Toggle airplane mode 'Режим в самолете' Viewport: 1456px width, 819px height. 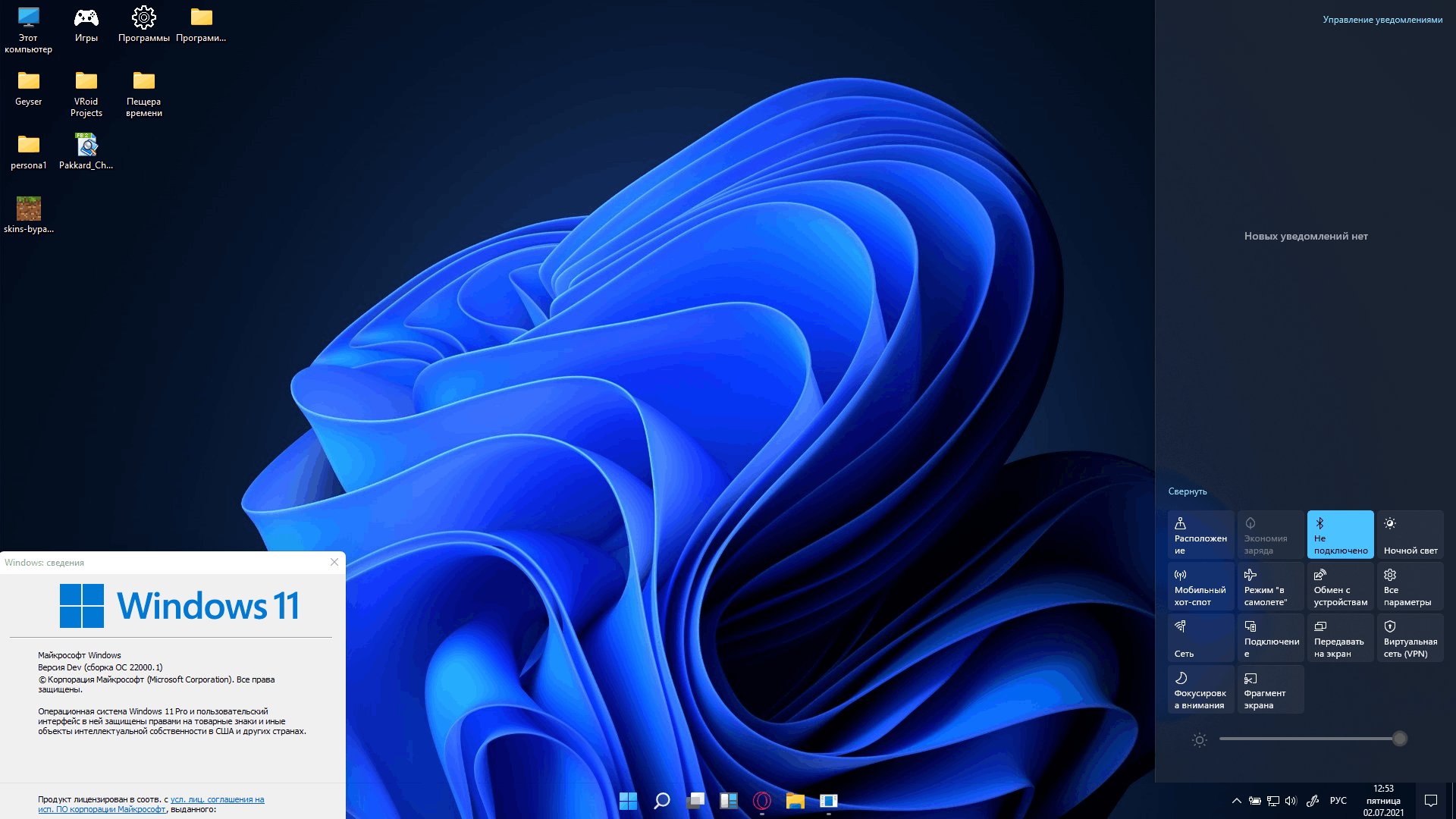pyautogui.click(x=1271, y=586)
